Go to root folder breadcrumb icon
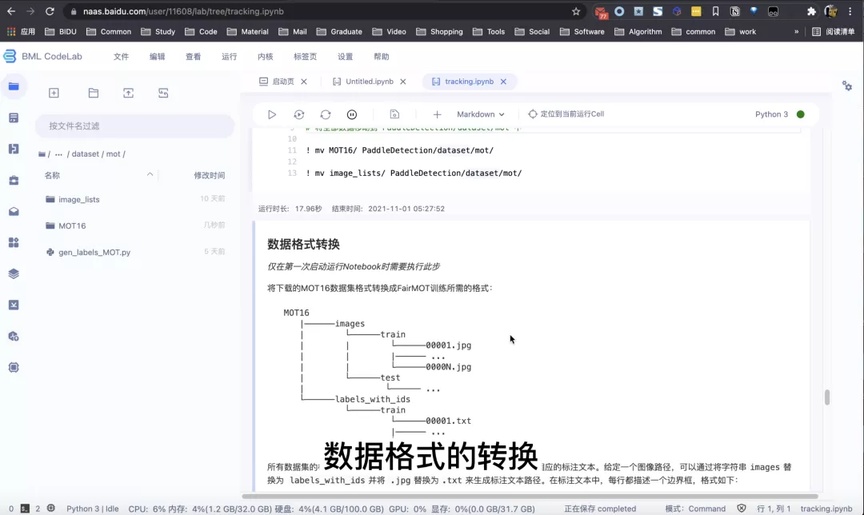This screenshot has width=864, height=515. coord(42,154)
